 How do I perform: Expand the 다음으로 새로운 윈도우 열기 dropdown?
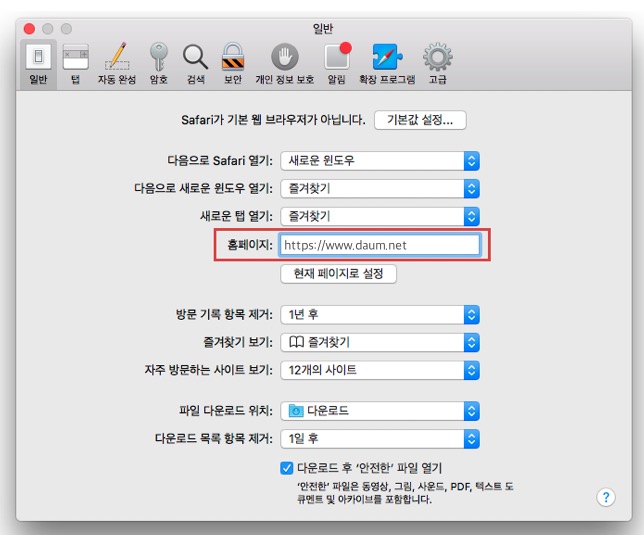(380, 188)
